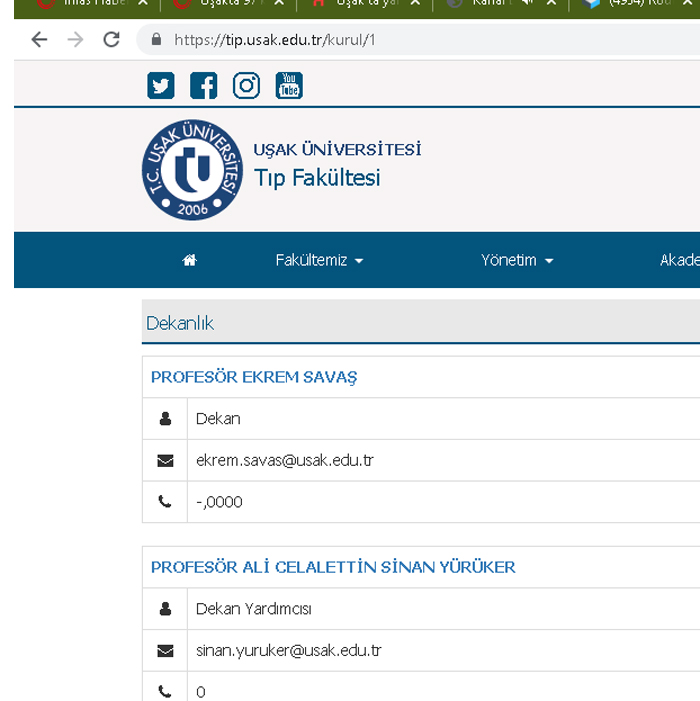Open the Instagram icon in header

(x=246, y=86)
